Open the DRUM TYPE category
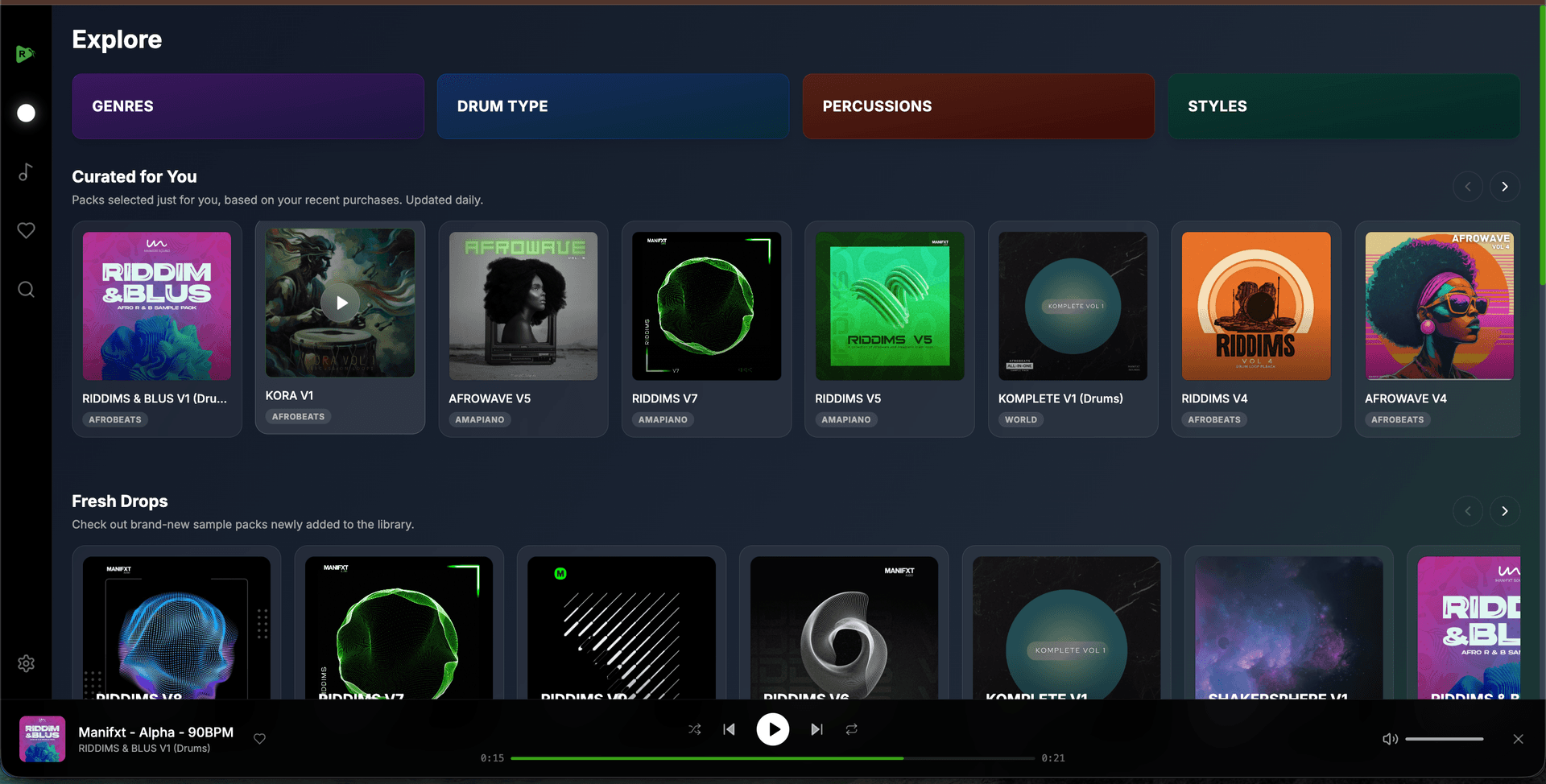Screen dimensions: 1546x784 tap(614, 106)
